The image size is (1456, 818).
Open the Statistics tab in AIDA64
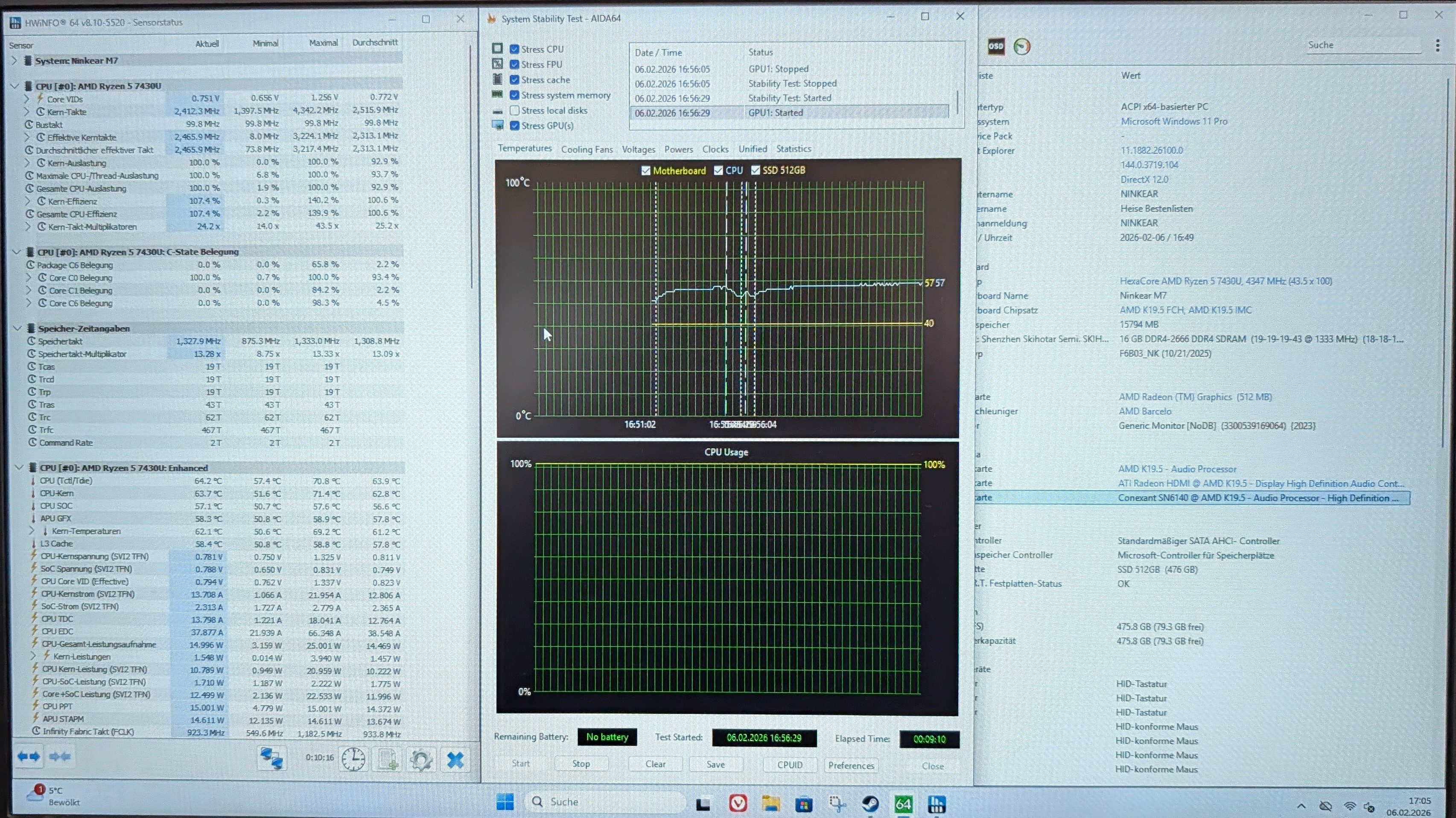[x=793, y=149]
